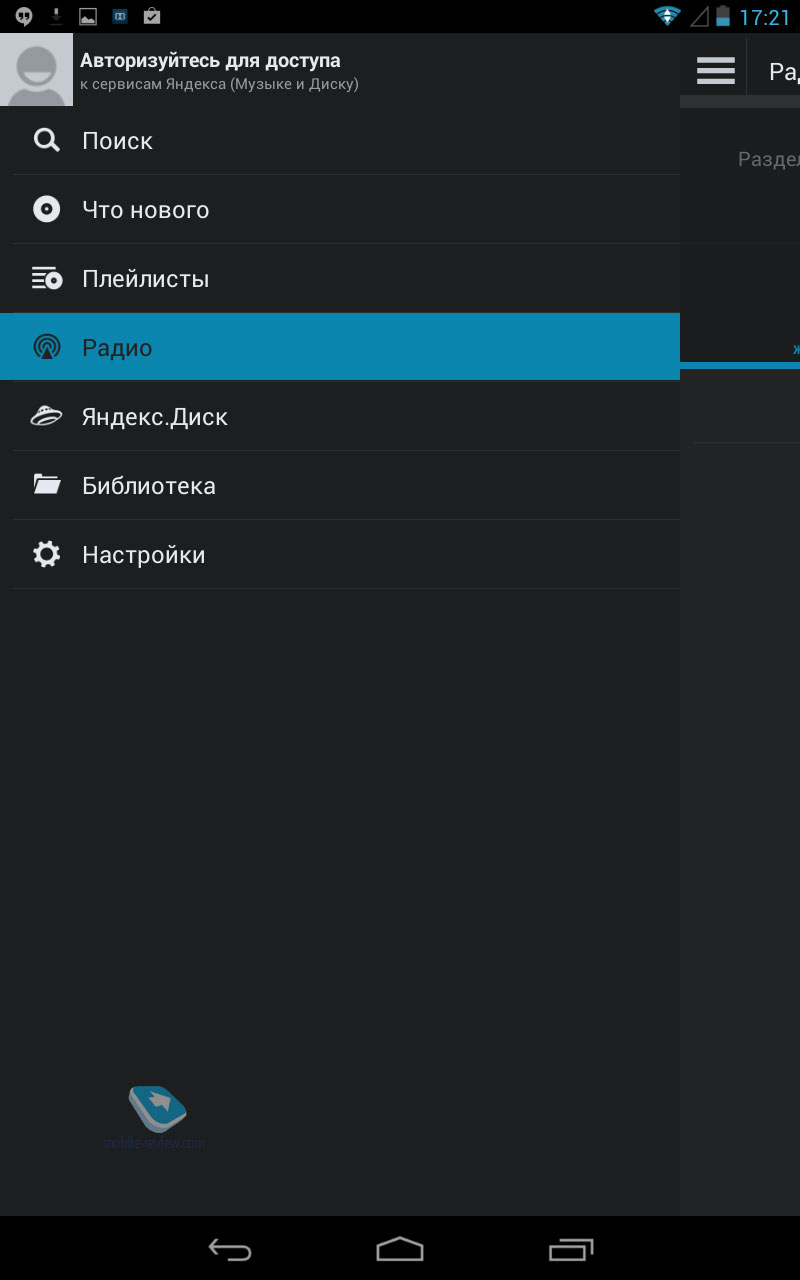Tap the folder icon beside Библиотека
Screen dimensions: 800x1280
[x=47, y=485]
